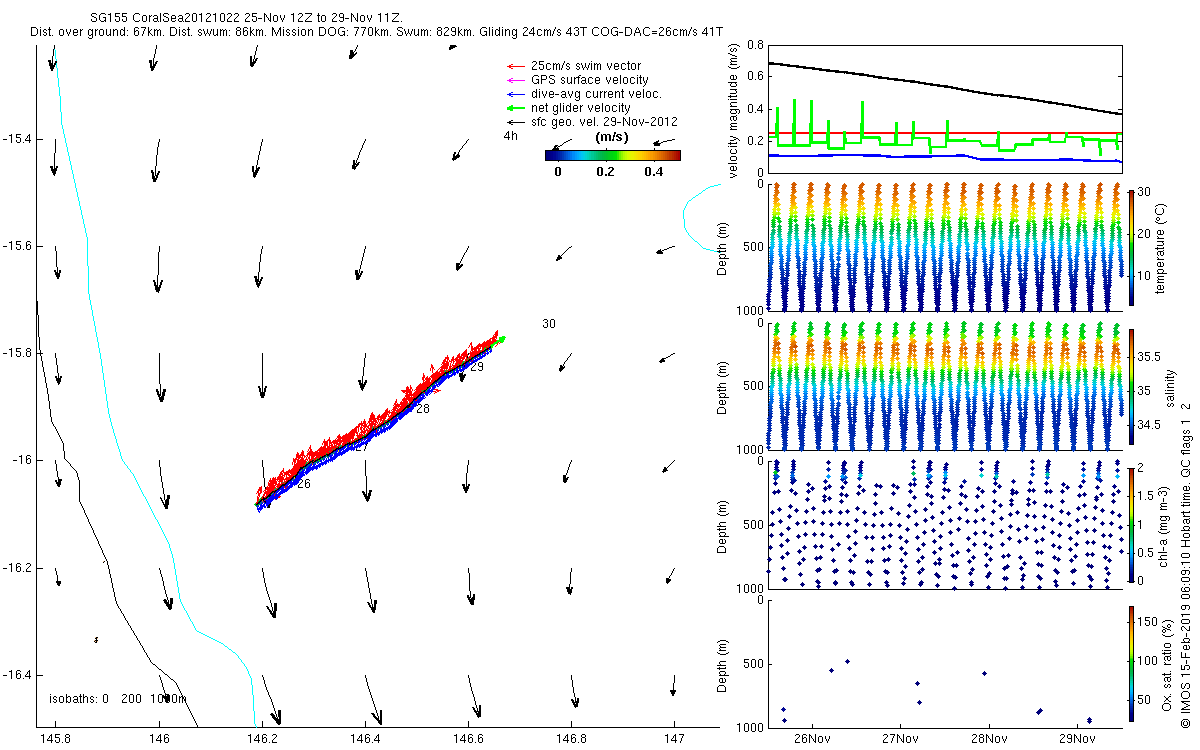Image resolution: width=1200 pixels, height=750 pixels.
Task: Click the black declining line in velocity plot
Action: pyautogui.click(x=944, y=87)
